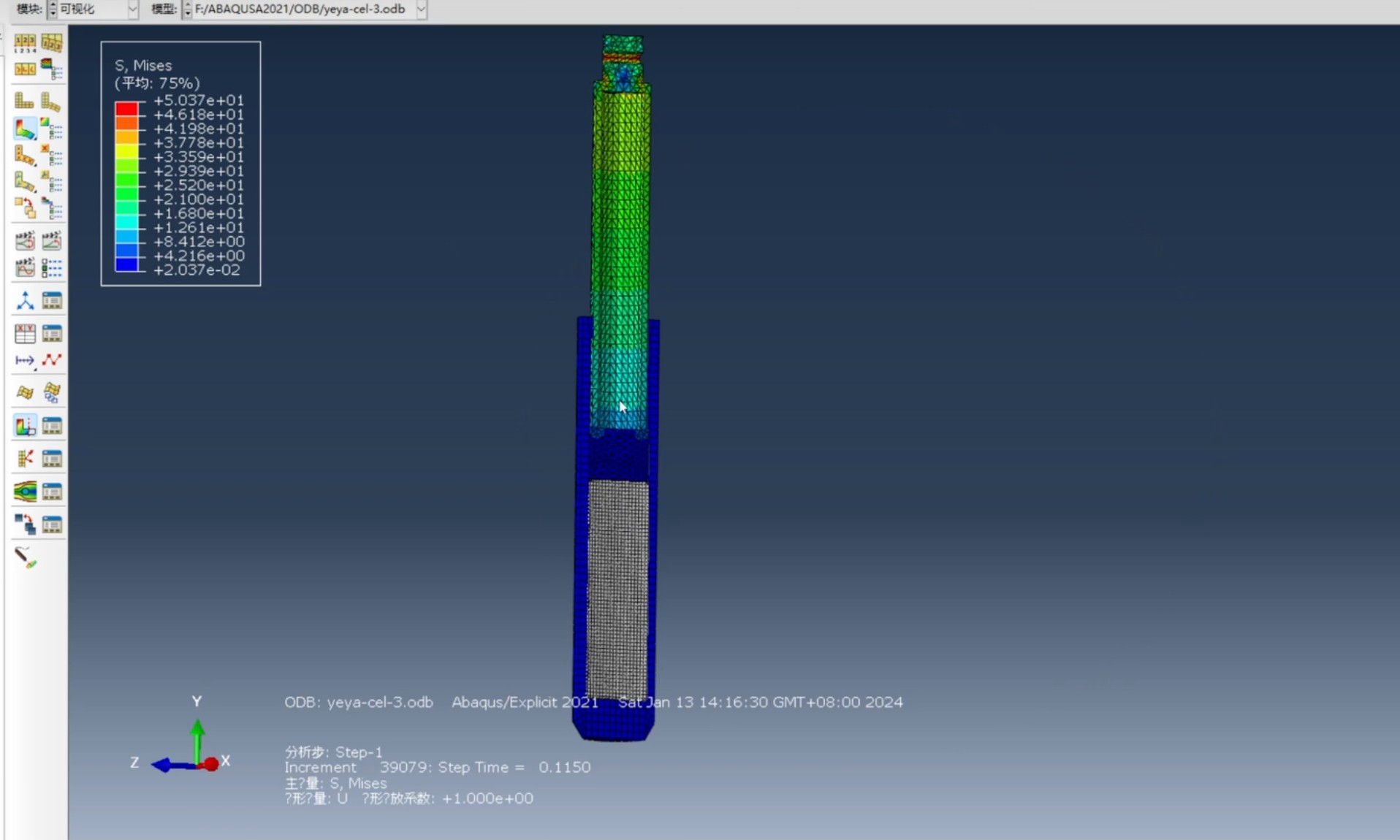Image resolution: width=1400 pixels, height=840 pixels.
Task: Allow multiple plot states
Action: click(x=25, y=208)
